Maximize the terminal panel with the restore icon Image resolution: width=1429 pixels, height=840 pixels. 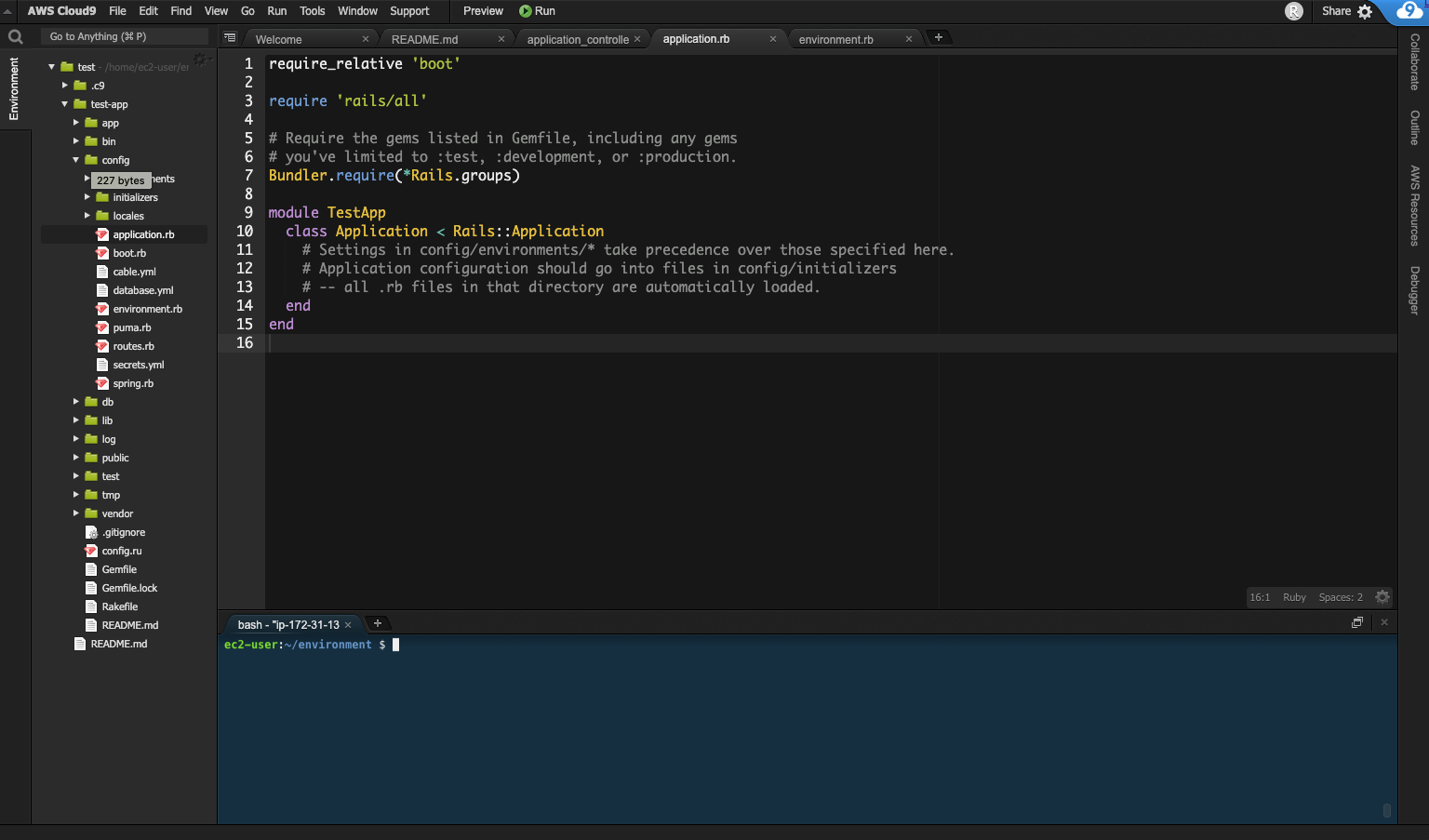point(1357,622)
